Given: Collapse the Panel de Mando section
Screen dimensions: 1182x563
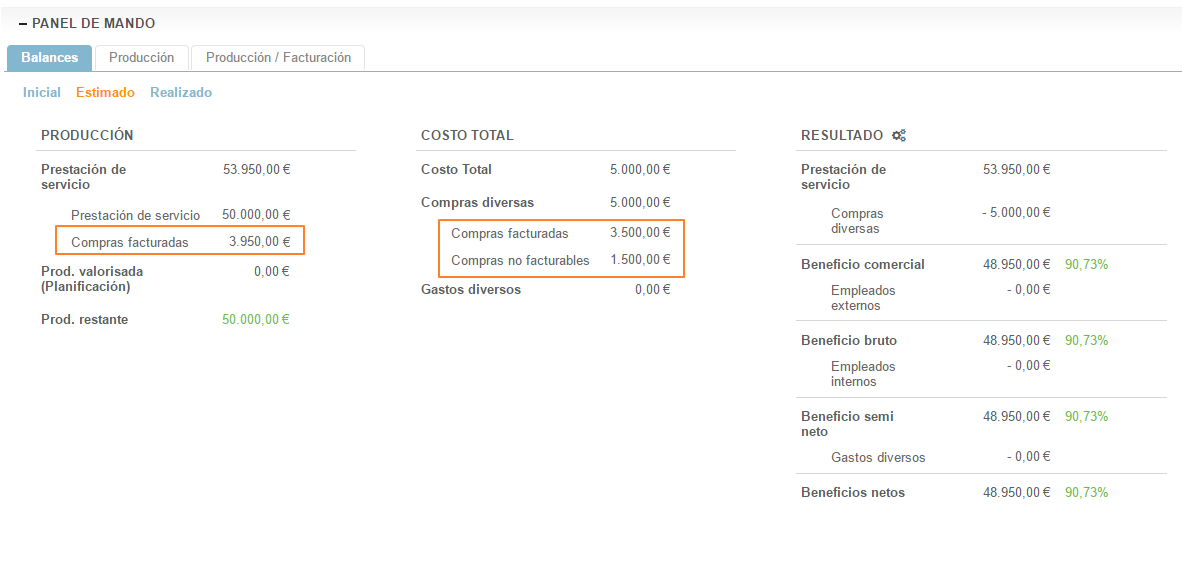Looking at the screenshot, I should pos(23,23).
